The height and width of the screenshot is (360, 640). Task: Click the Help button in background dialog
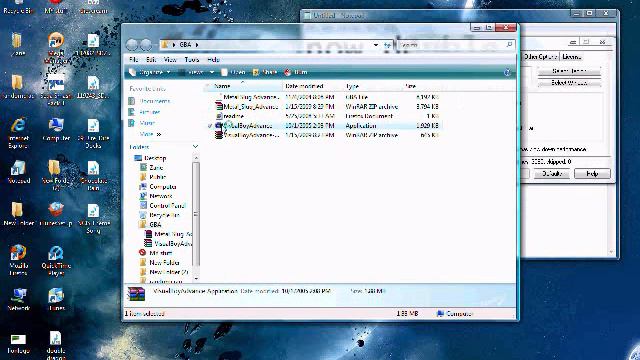click(592, 173)
